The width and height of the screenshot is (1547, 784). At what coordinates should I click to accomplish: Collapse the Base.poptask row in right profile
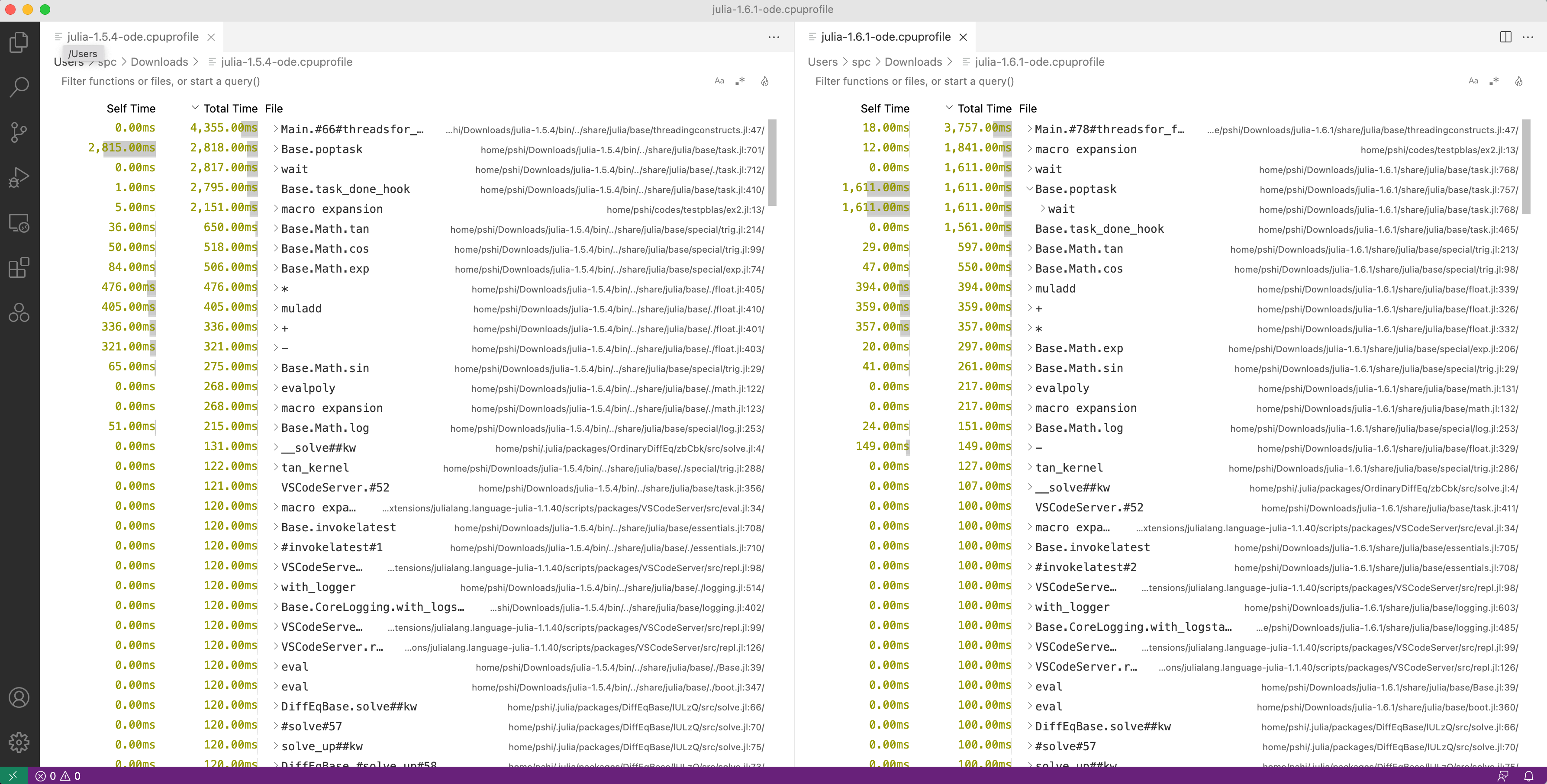click(x=1029, y=189)
